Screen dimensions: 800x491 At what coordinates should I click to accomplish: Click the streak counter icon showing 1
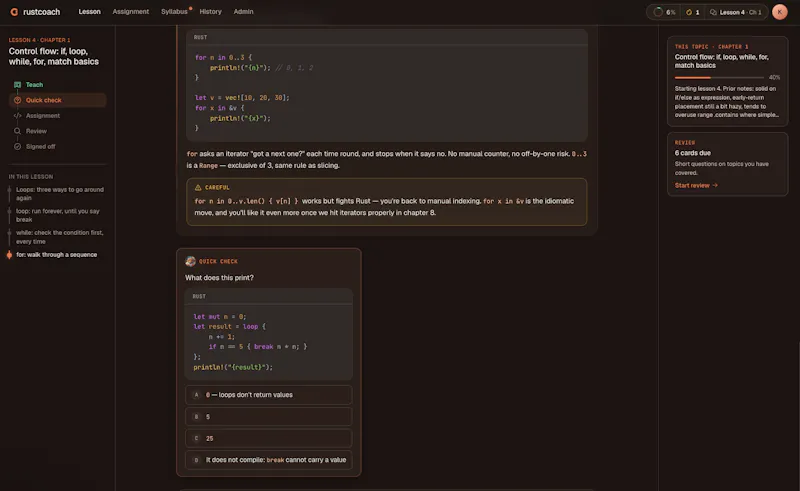[x=689, y=12]
